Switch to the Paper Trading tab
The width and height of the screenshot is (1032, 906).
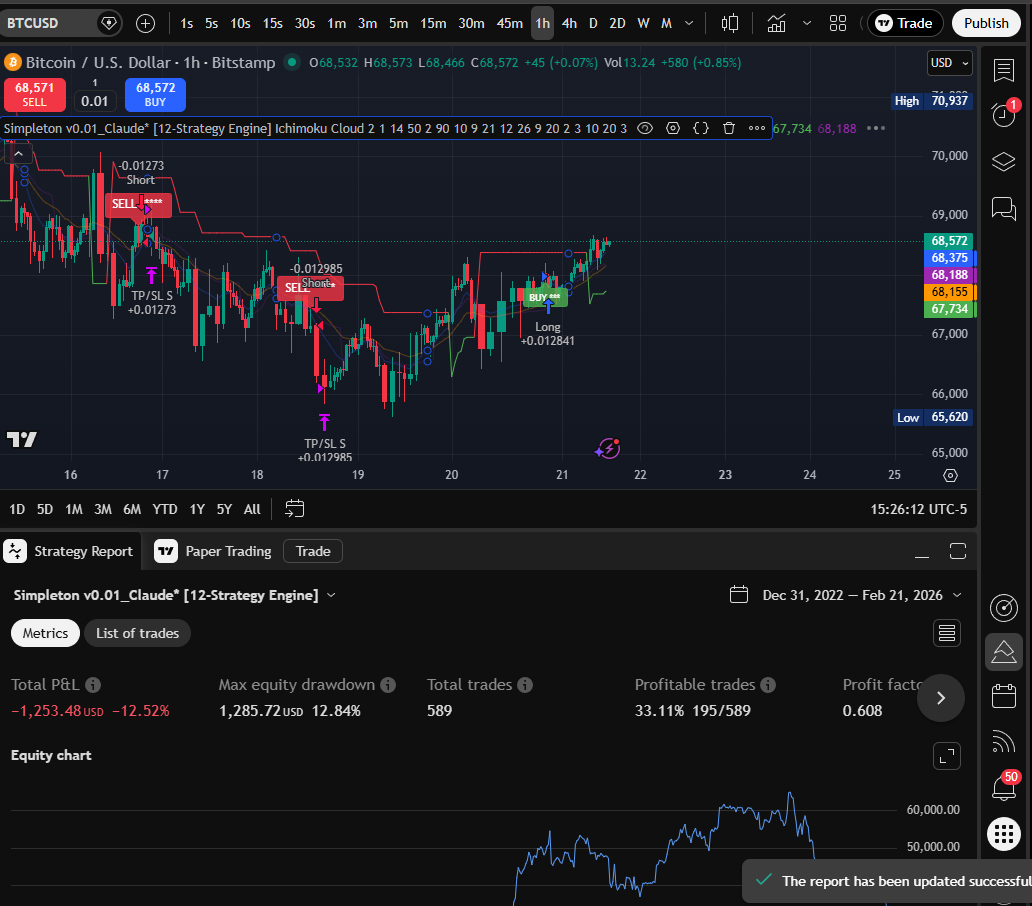tap(227, 551)
